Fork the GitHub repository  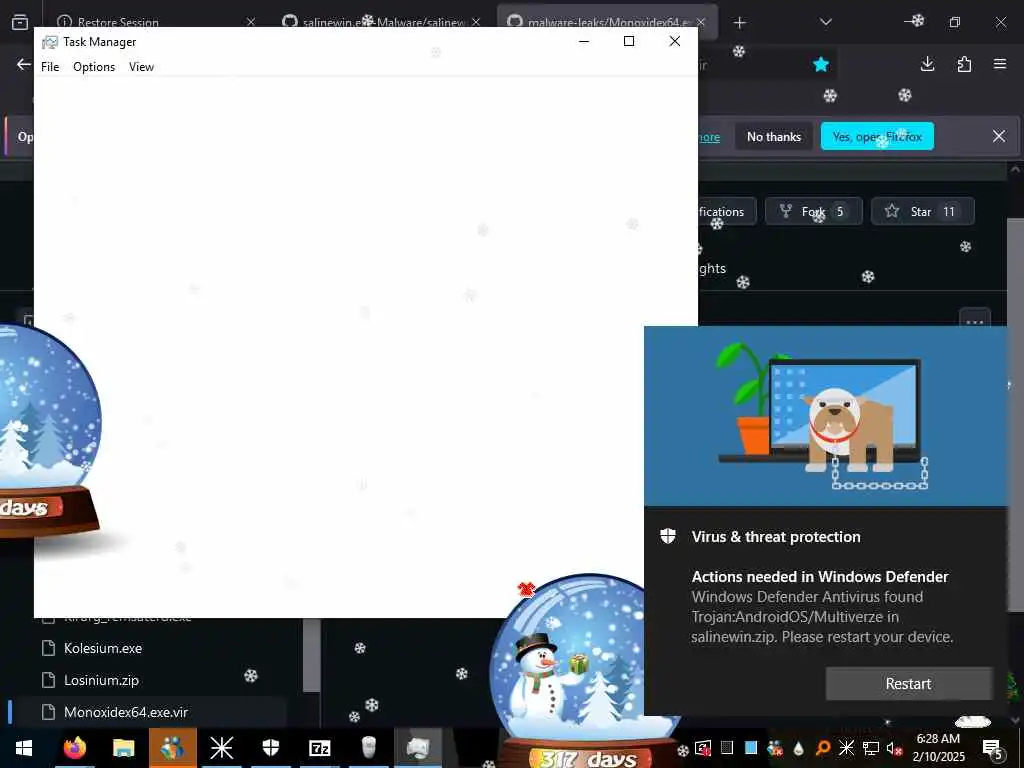814,212
